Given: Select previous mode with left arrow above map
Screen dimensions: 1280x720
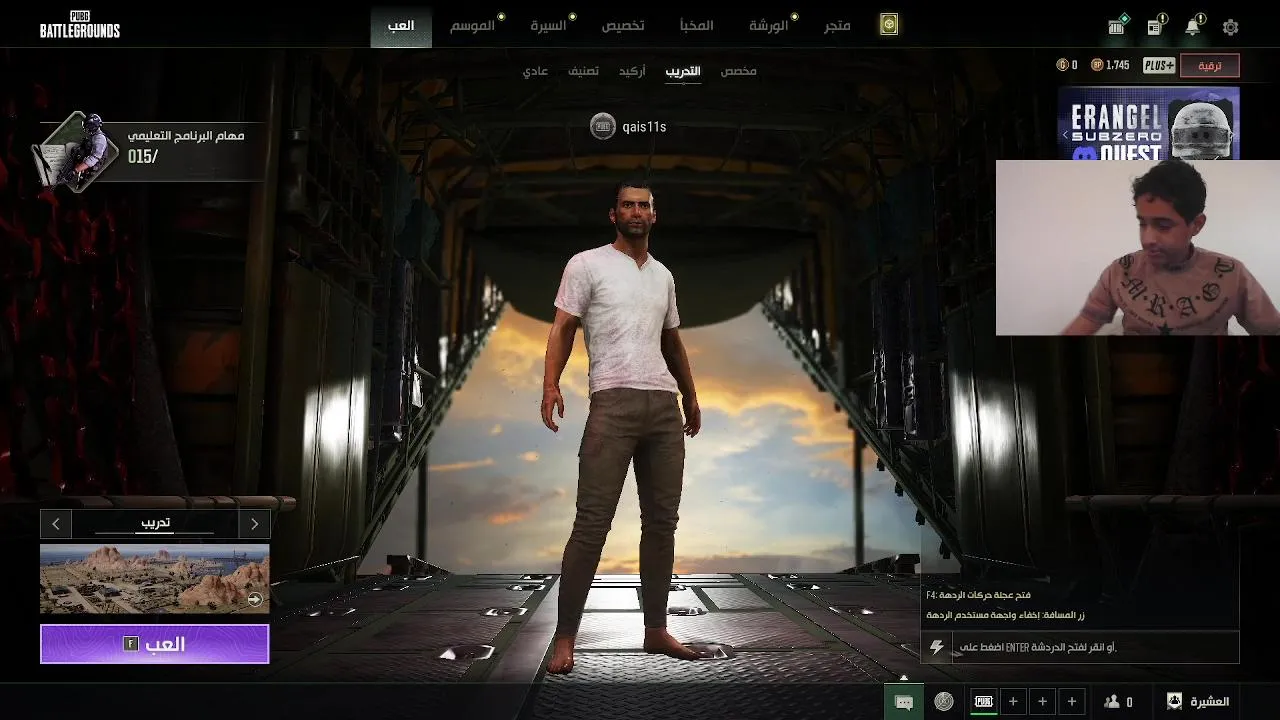Looking at the screenshot, I should click(x=56, y=524).
